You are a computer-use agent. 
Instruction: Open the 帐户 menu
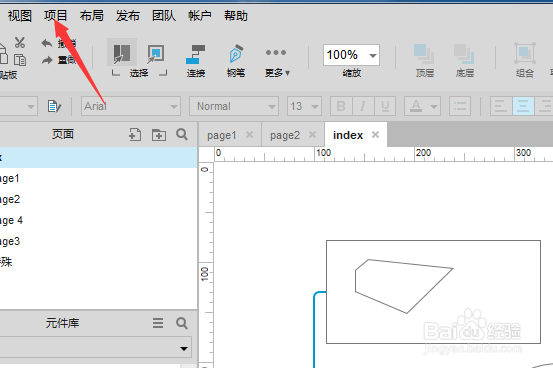[200, 16]
